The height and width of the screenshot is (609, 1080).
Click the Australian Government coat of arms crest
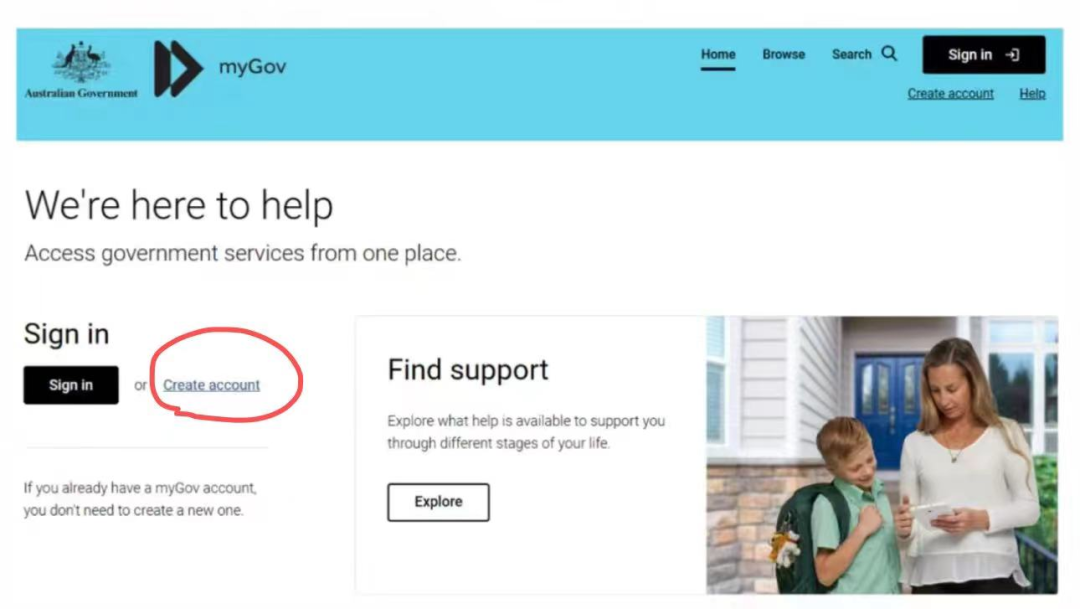tap(81, 62)
